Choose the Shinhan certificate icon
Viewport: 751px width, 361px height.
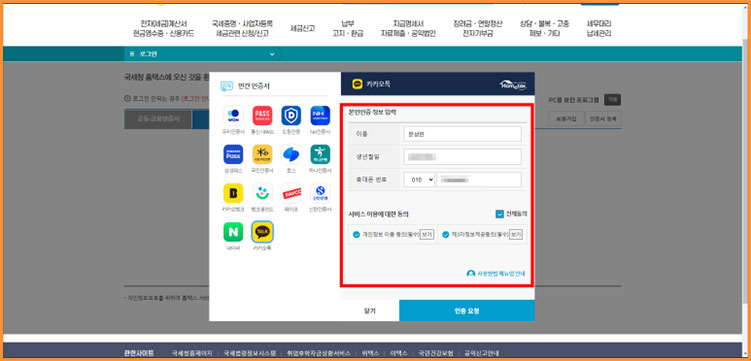click(320, 193)
